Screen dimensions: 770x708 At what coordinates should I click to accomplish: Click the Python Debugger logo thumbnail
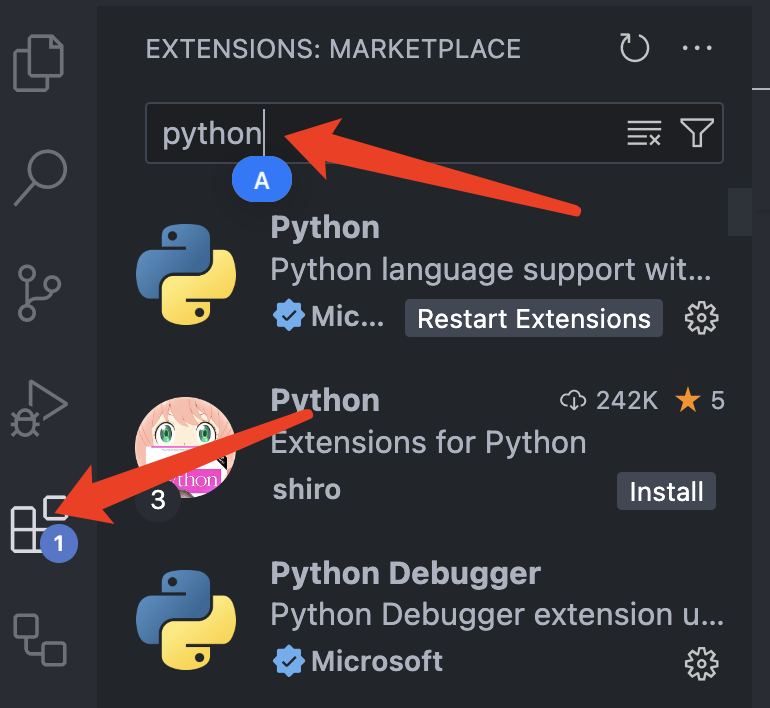click(185, 618)
